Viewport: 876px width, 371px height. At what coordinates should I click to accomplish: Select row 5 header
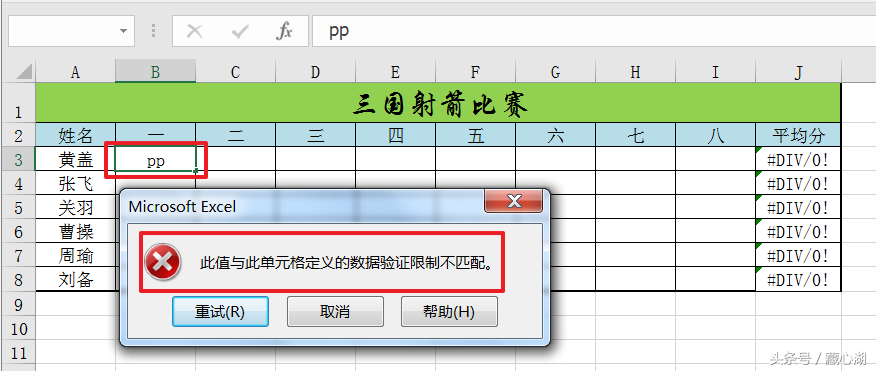point(18,207)
